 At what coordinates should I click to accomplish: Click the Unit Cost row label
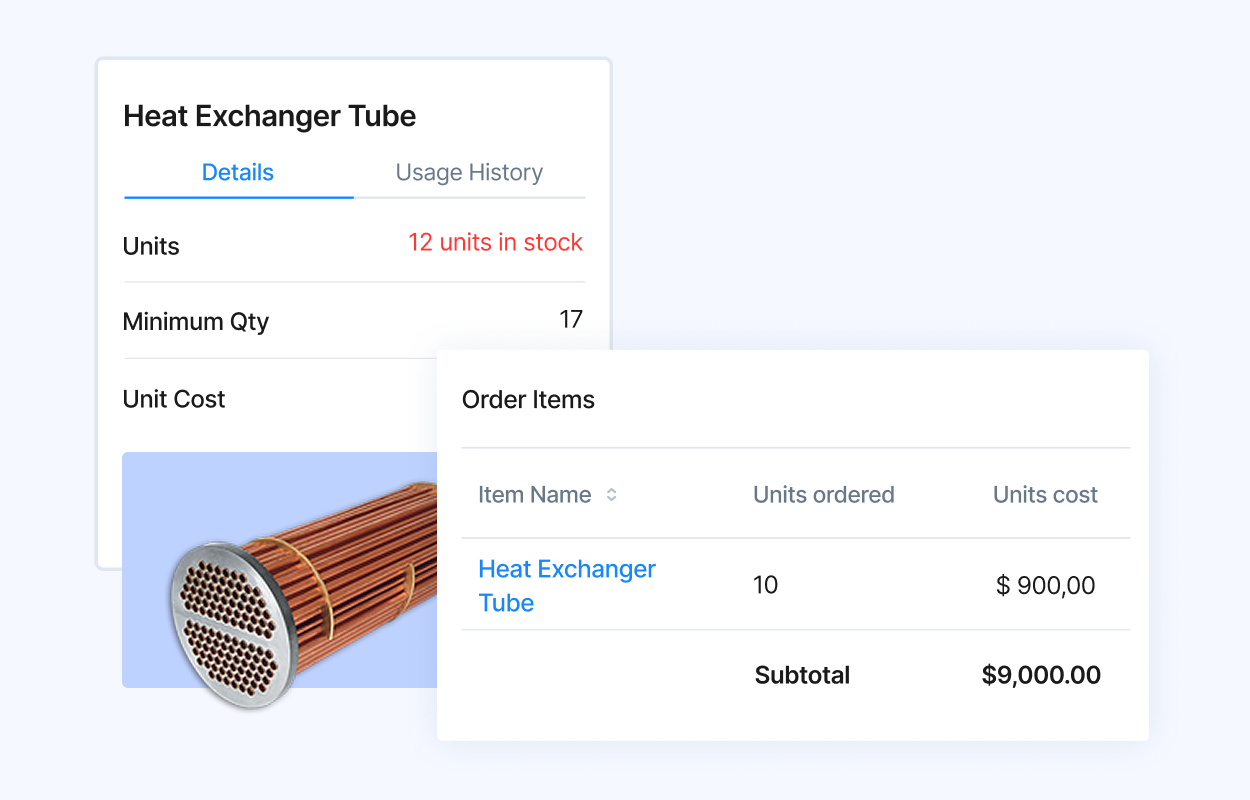[x=174, y=399]
